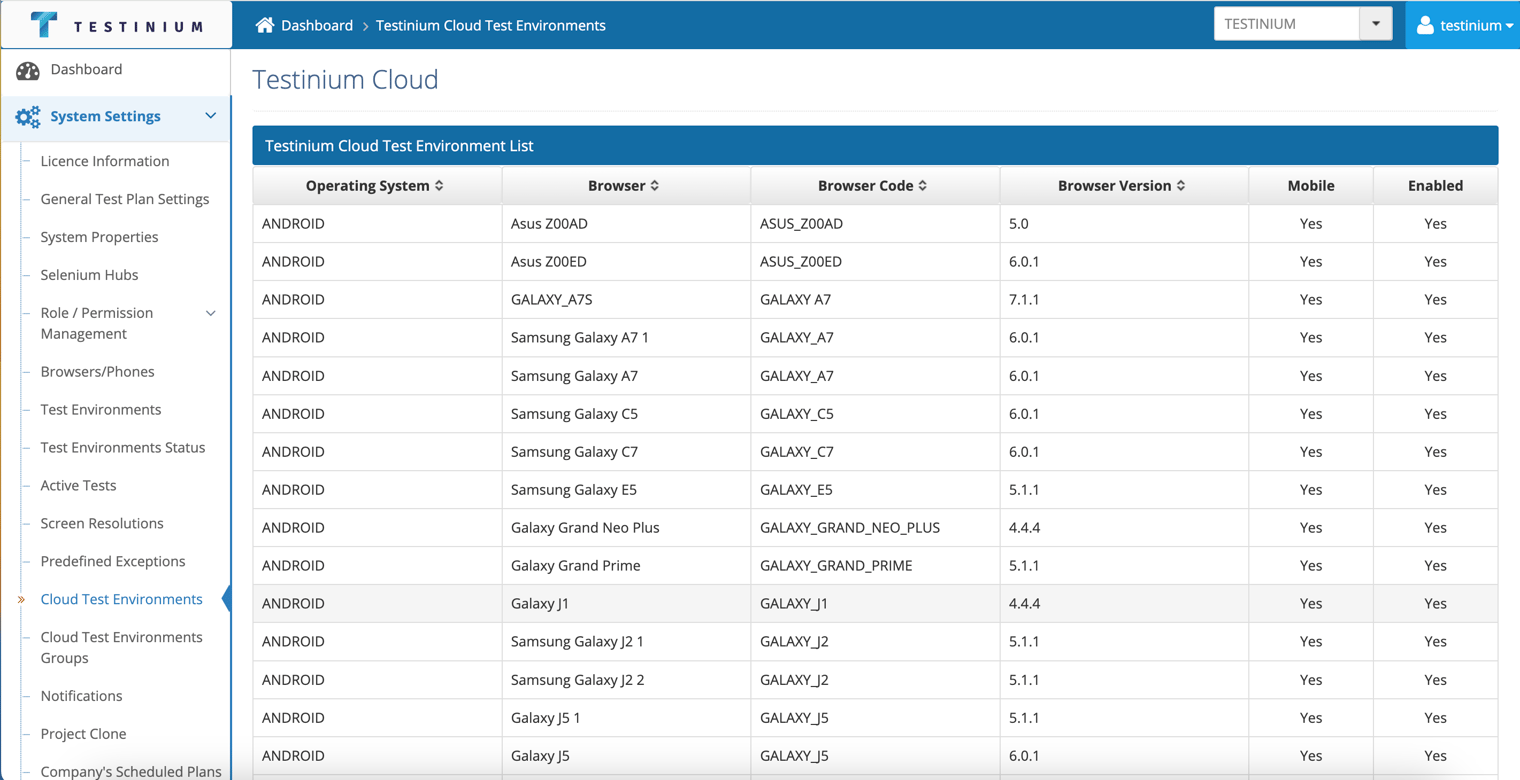Go to Test Environments page
Viewport: 1520px width, 780px height.
[101, 410]
